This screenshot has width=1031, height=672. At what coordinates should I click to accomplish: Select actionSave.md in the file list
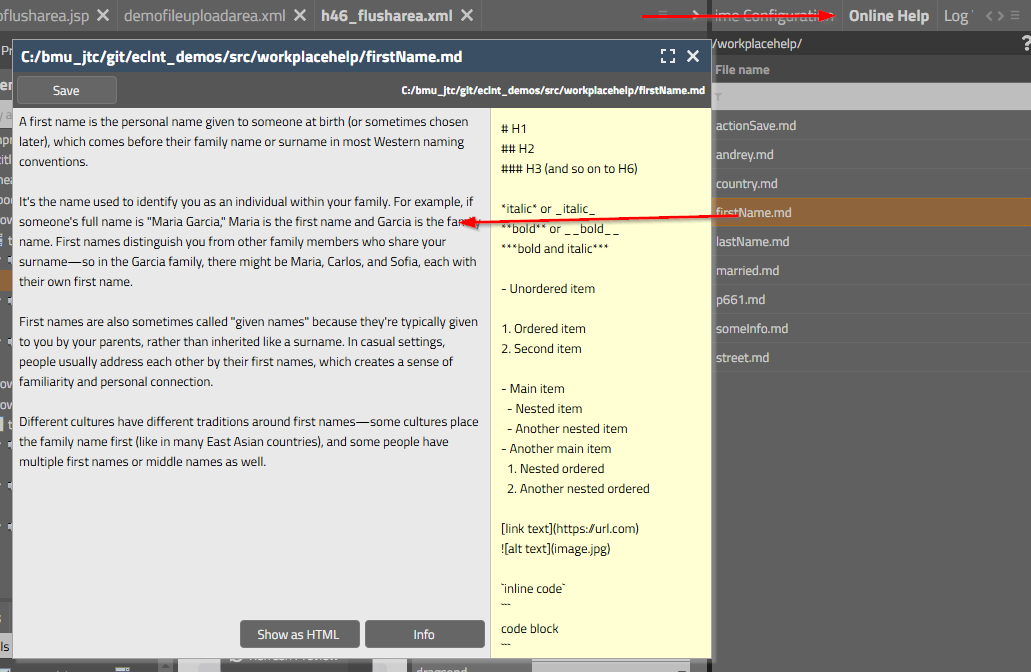tap(756, 126)
